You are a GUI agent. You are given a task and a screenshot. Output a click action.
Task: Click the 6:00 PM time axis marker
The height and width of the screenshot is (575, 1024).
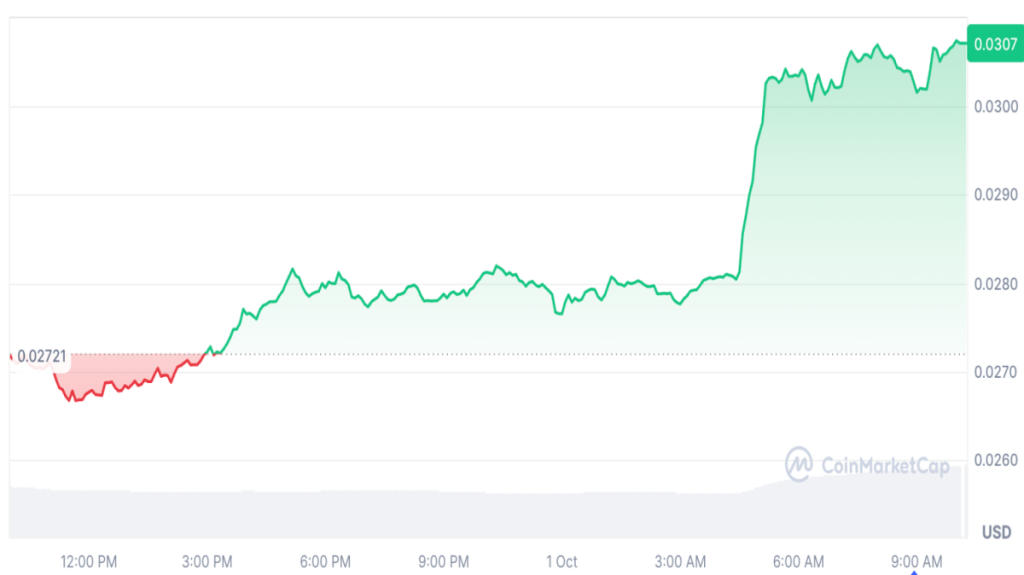pos(325,561)
